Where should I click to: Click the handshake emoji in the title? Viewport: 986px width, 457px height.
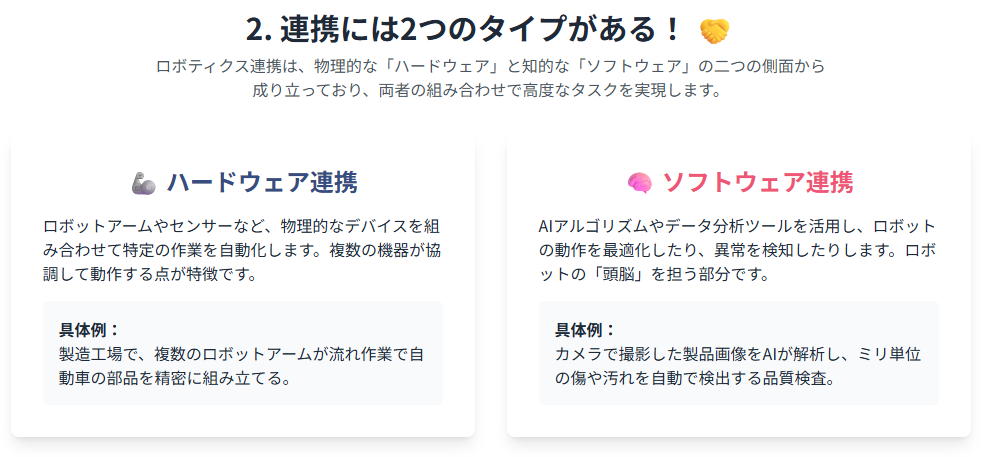[x=714, y=31]
